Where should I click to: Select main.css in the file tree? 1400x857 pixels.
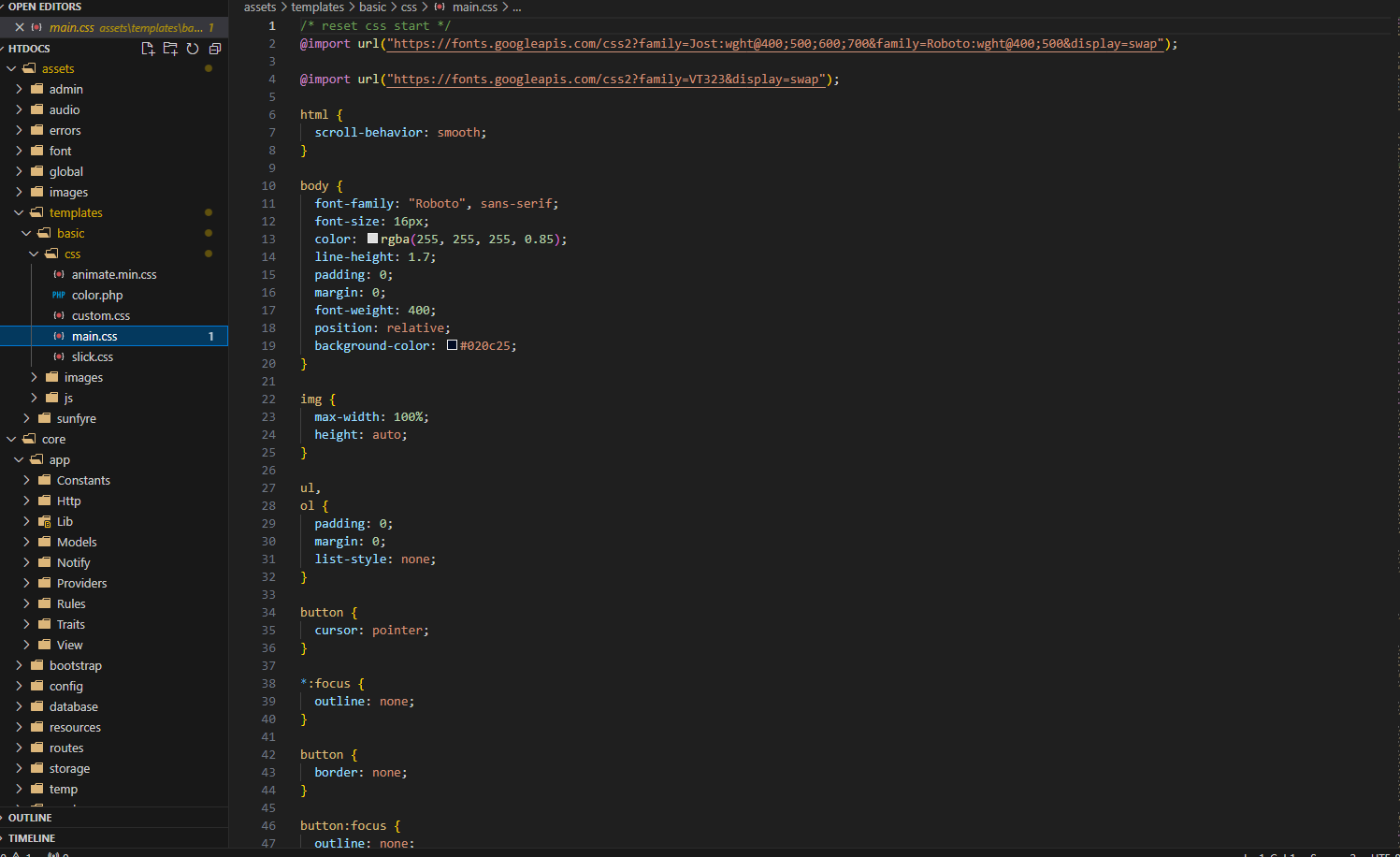(114, 336)
